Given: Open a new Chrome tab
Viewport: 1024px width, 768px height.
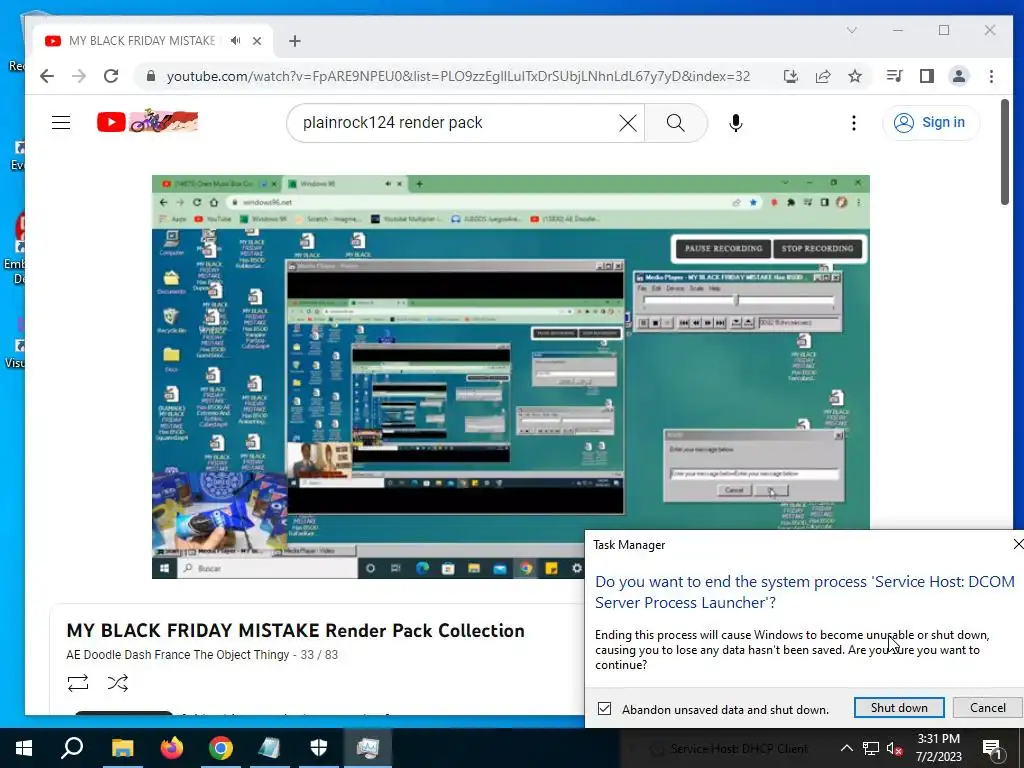Looking at the screenshot, I should (295, 41).
